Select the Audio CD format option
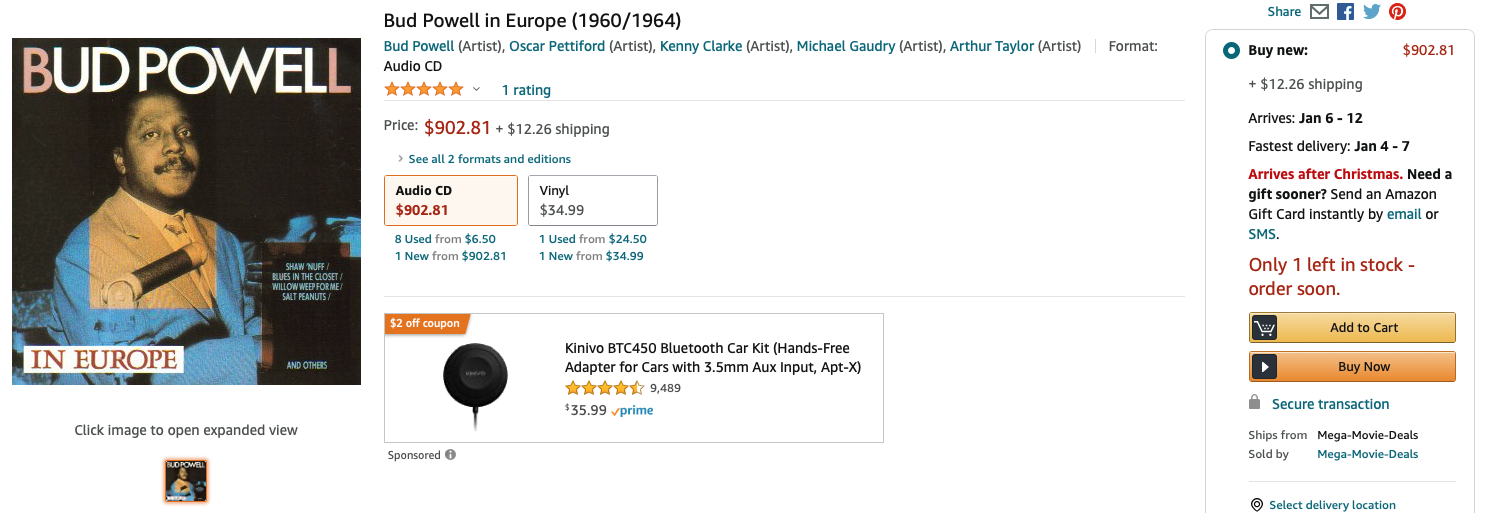 (x=450, y=200)
